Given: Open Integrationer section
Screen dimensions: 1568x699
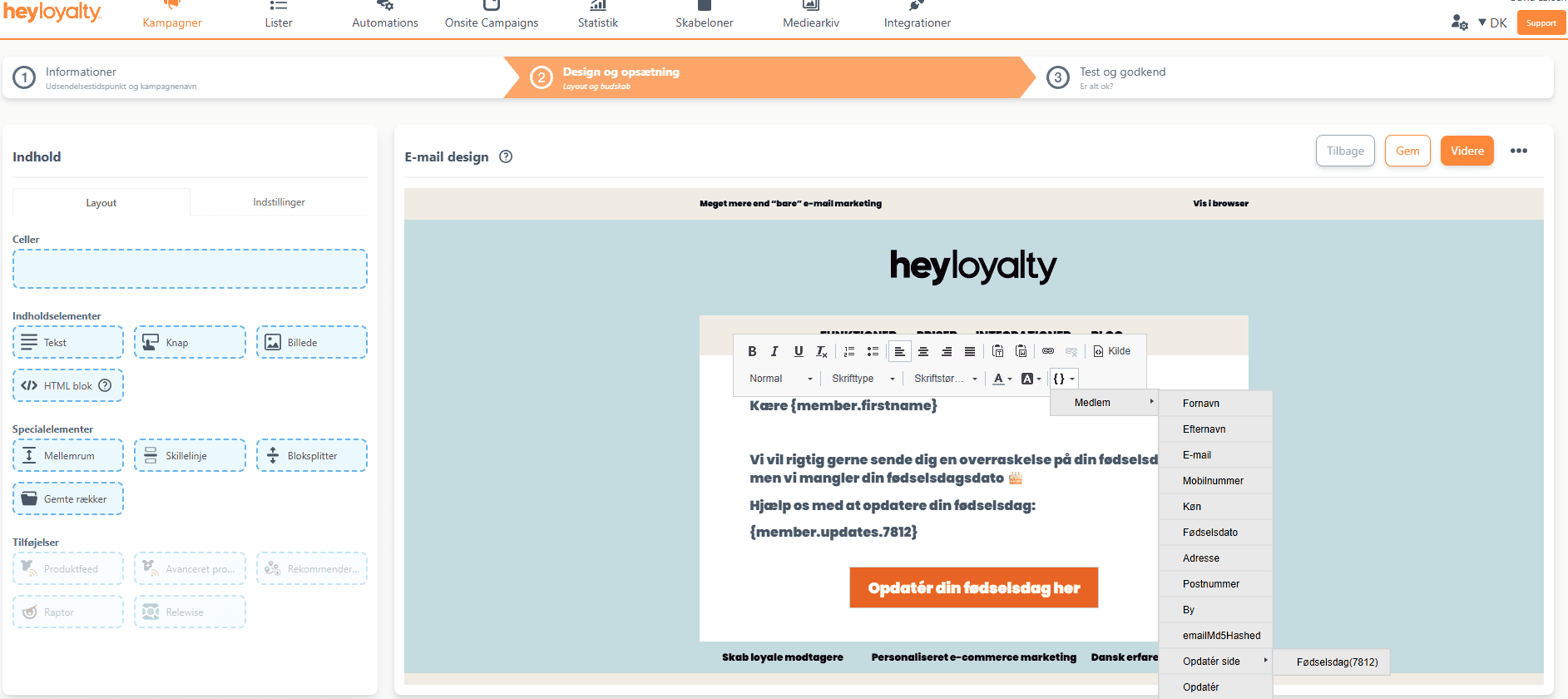Looking at the screenshot, I should [x=918, y=15].
